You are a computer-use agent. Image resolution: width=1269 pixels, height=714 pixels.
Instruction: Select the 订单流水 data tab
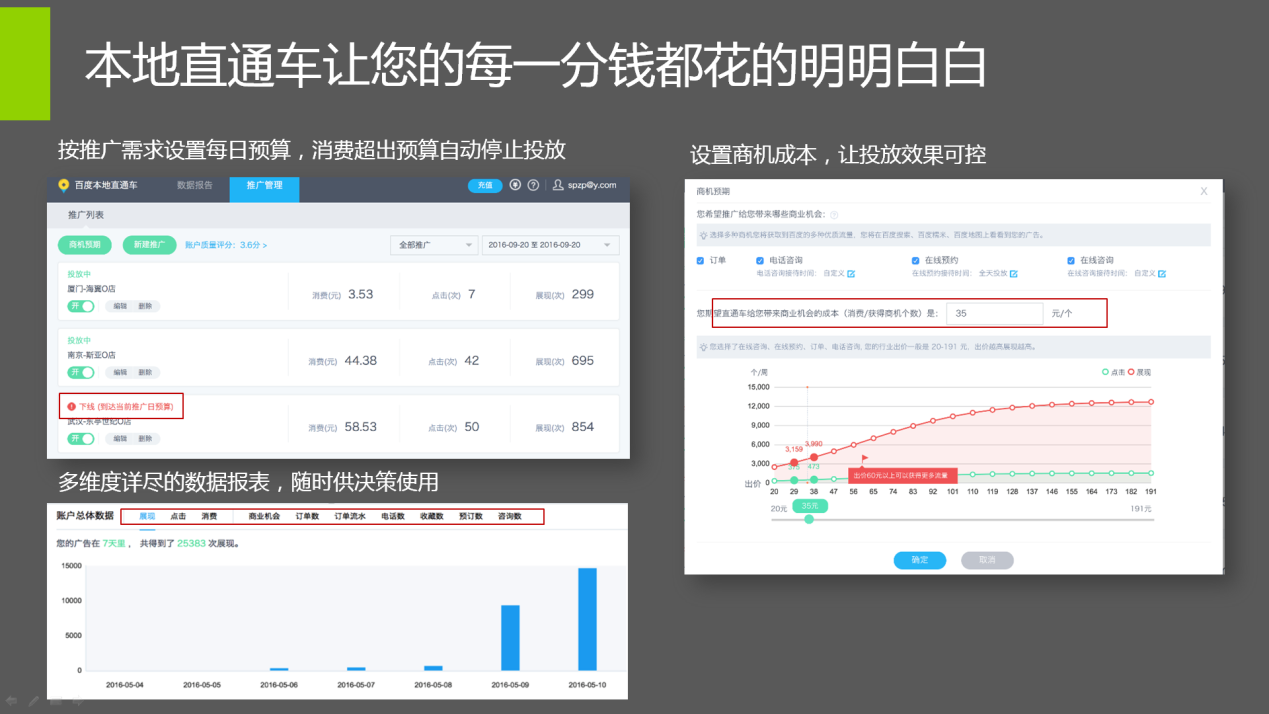[x=350, y=517]
